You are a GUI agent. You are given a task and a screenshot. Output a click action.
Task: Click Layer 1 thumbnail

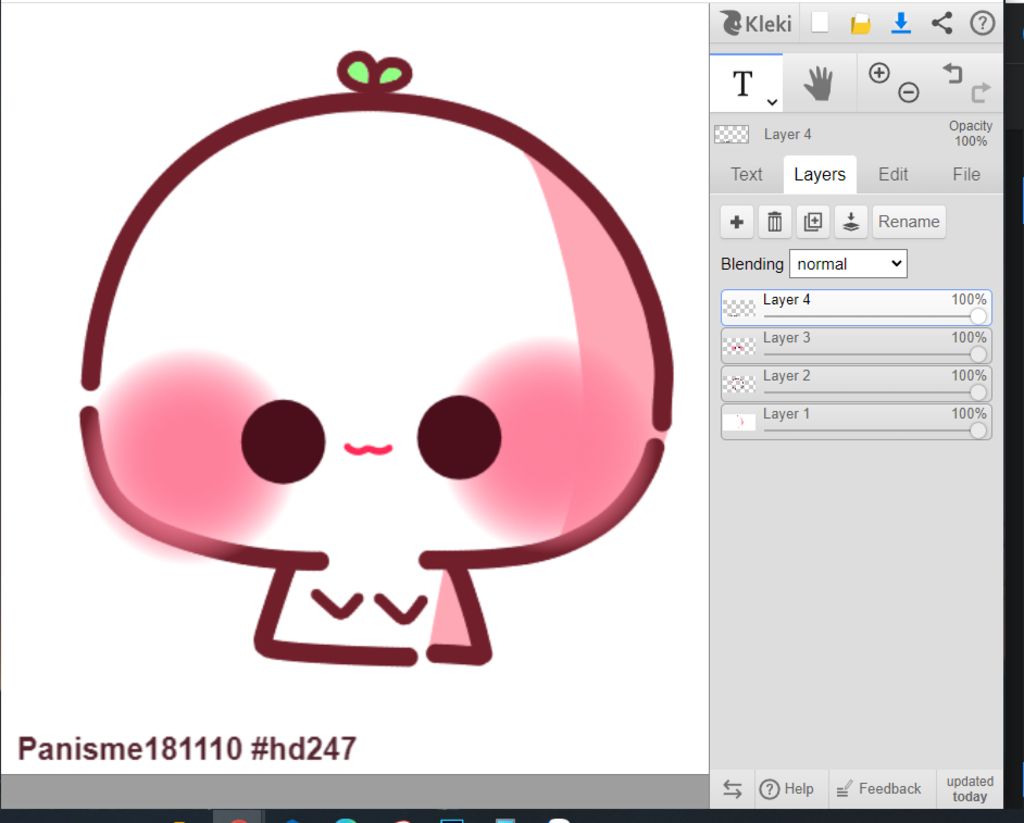[x=739, y=422]
